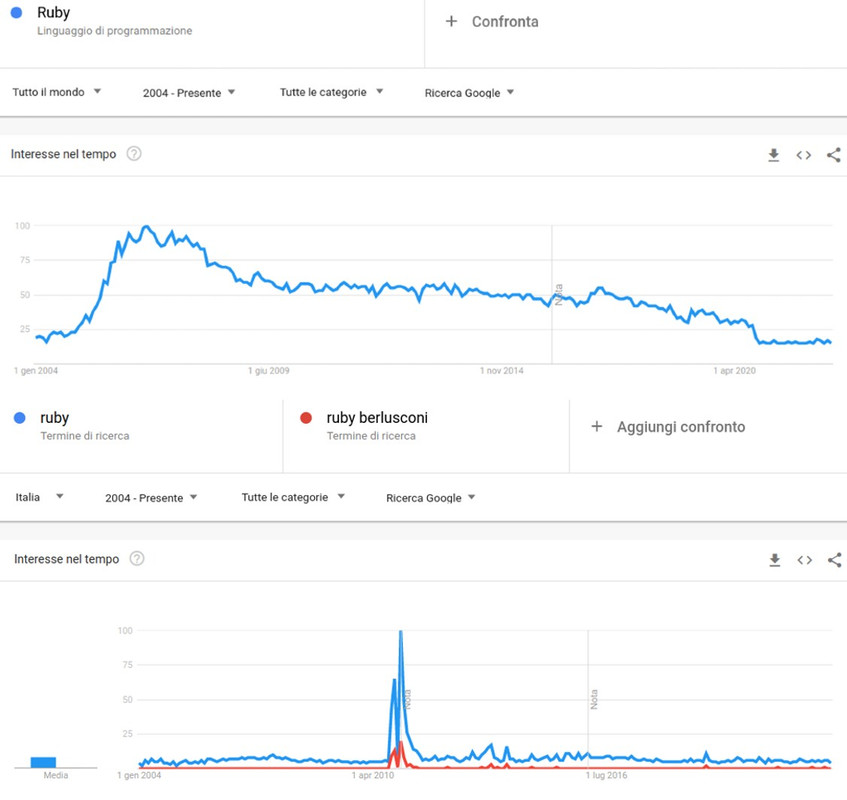Click the plus icon next to Aggiungi confronto

tap(596, 426)
